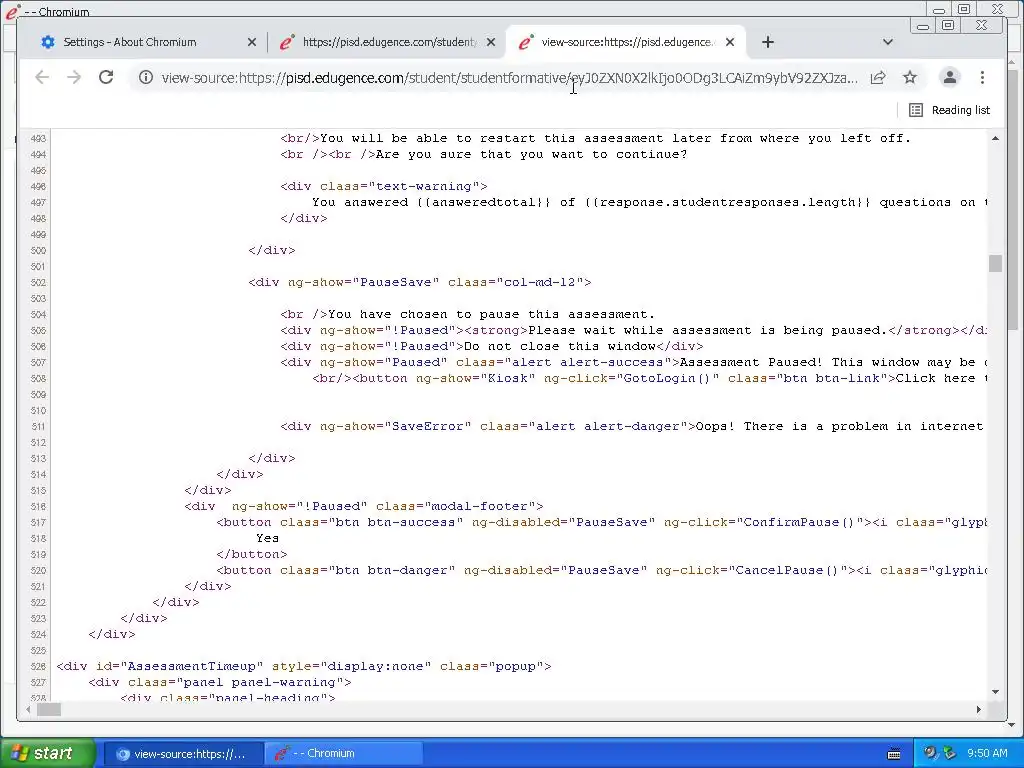Click the background window title bar Chromium logo

pyautogui.click(x=12, y=11)
